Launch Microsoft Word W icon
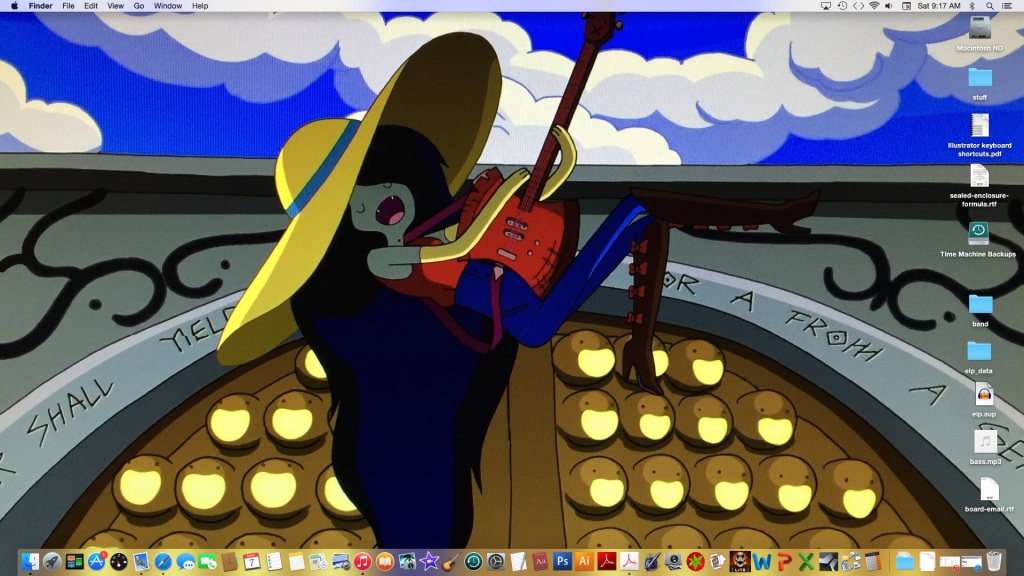 (x=761, y=562)
